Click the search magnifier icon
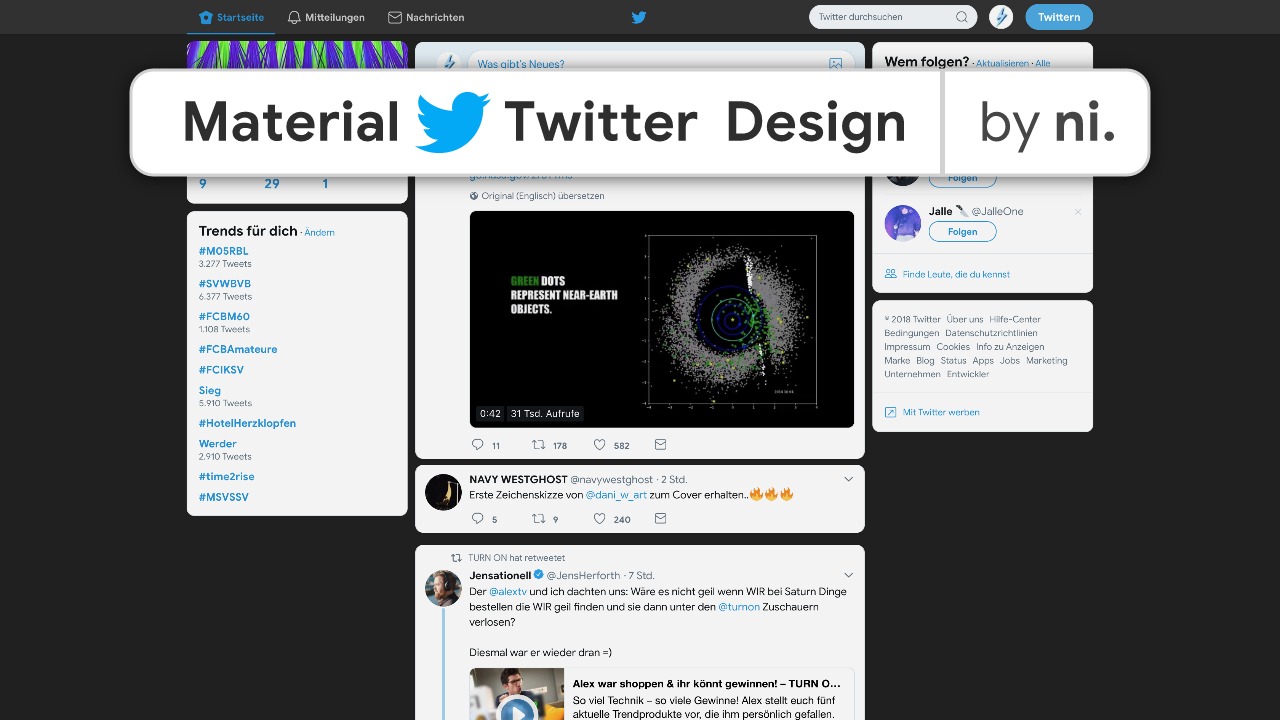This screenshot has width=1280, height=720. 961,17
